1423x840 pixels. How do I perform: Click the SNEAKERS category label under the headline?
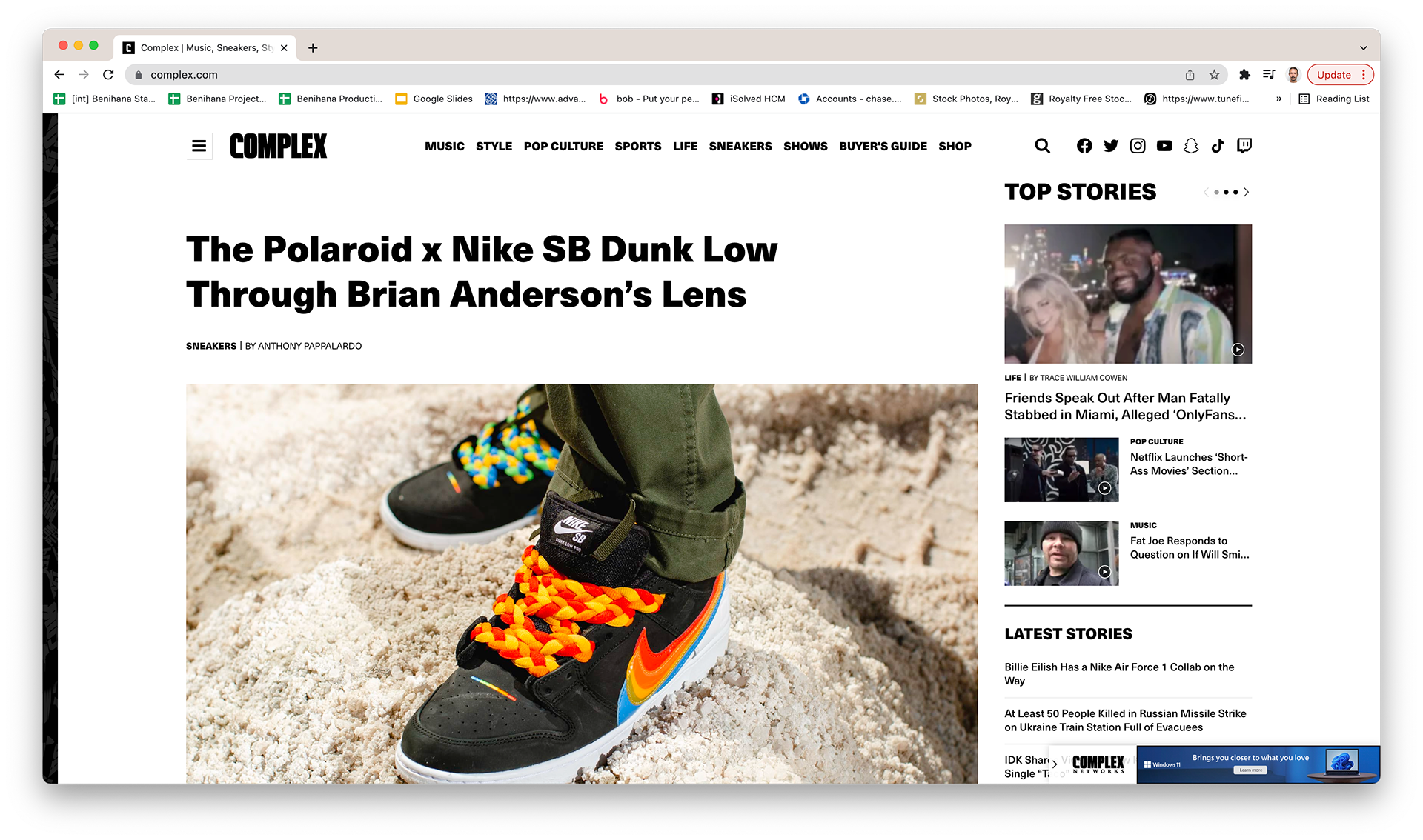click(211, 346)
